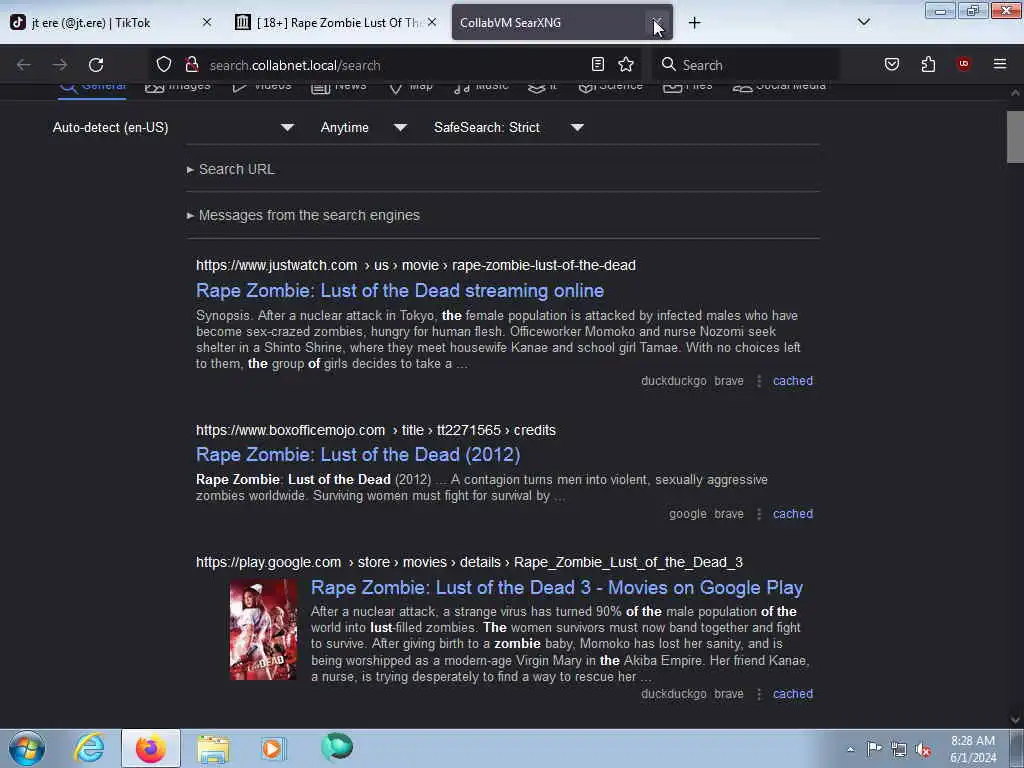Viewport: 1024px width, 768px height.
Task: Open the Extensions puzzle icon
Action: [x=928, y=64]
